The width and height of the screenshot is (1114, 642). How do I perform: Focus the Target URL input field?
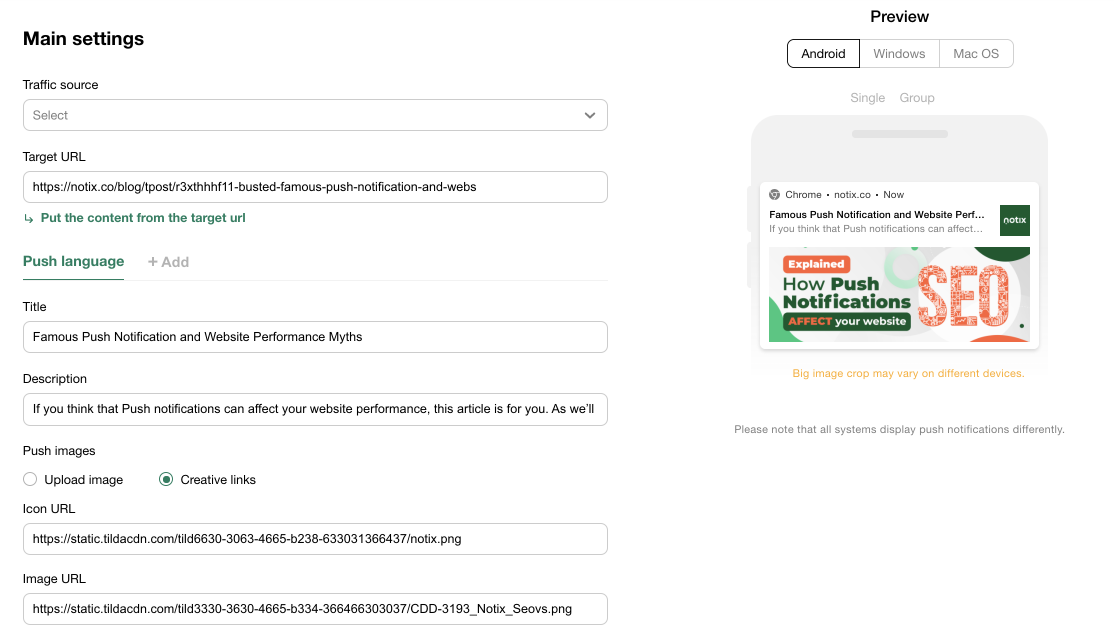(315, 187)
